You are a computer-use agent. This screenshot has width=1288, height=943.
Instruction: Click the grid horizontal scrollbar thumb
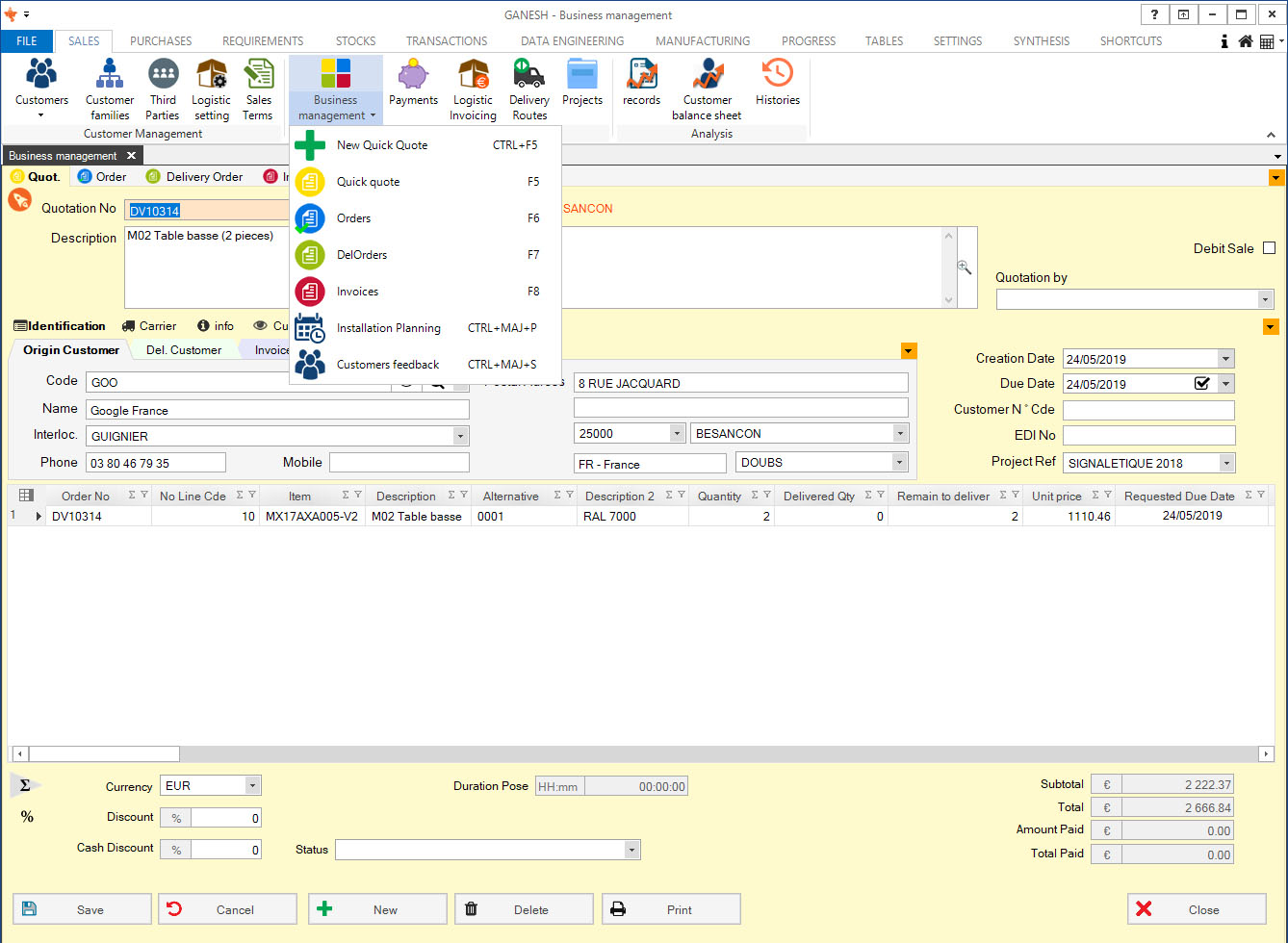(104, 754)
